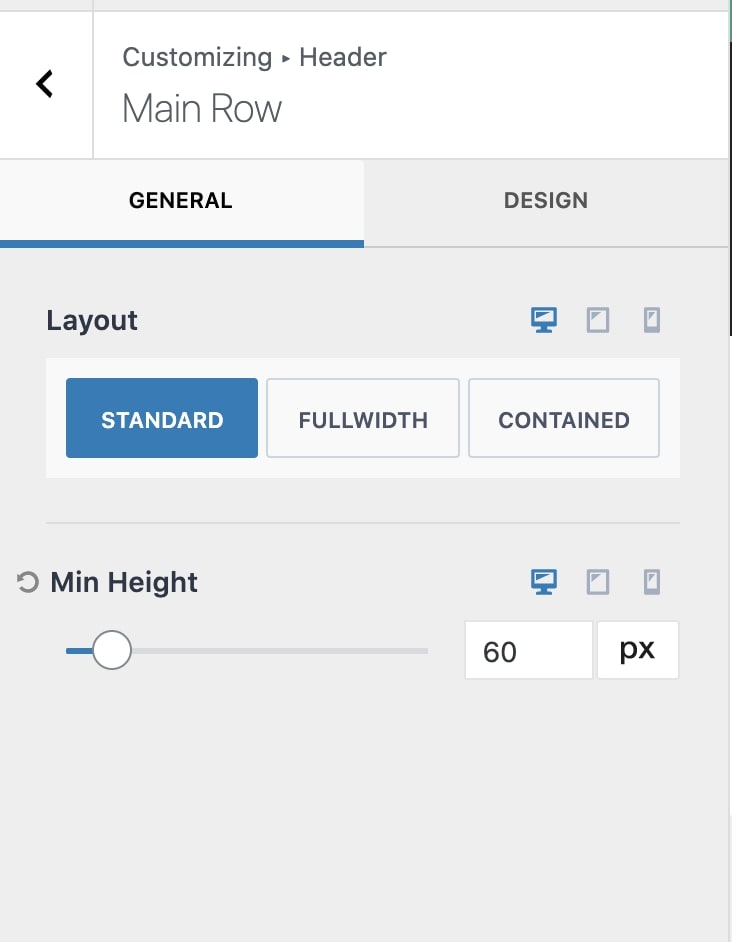Screen dimensions: 732x942
Task: Select mobile device icon for Layout
Action: tap(652, 320)
